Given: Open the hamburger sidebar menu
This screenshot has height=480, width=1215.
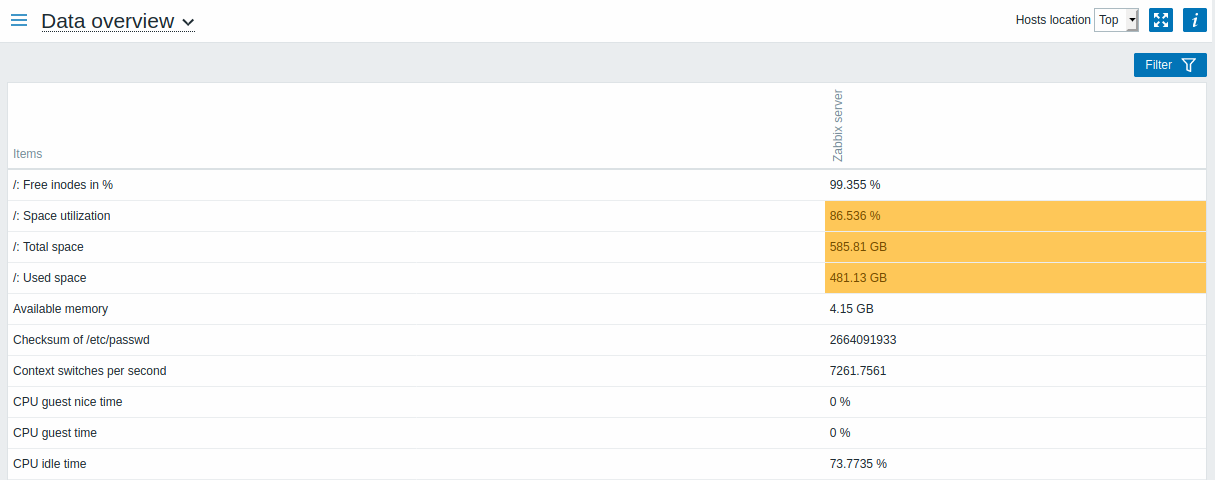Looking at the screenshot, I should 19,20.
